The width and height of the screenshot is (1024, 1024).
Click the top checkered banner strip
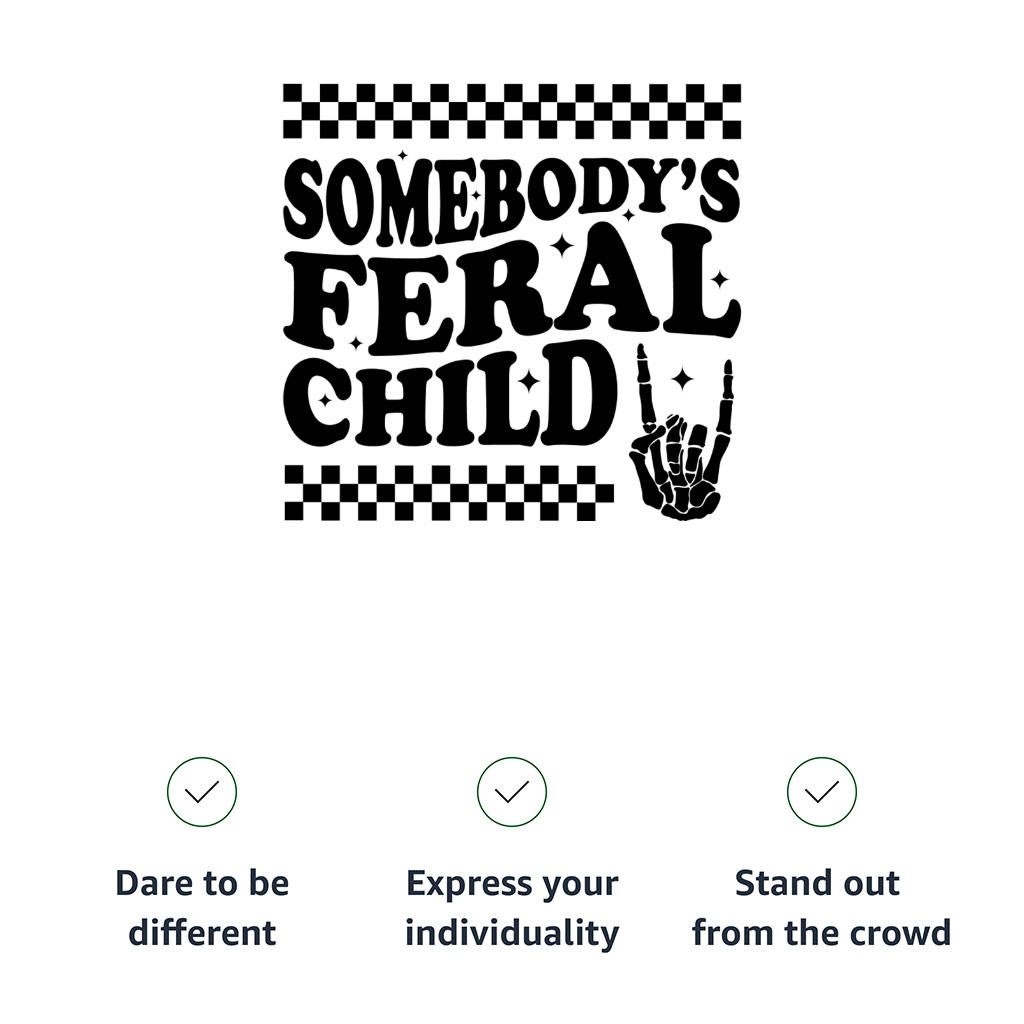pyautogui.click(x=512, y=111)
